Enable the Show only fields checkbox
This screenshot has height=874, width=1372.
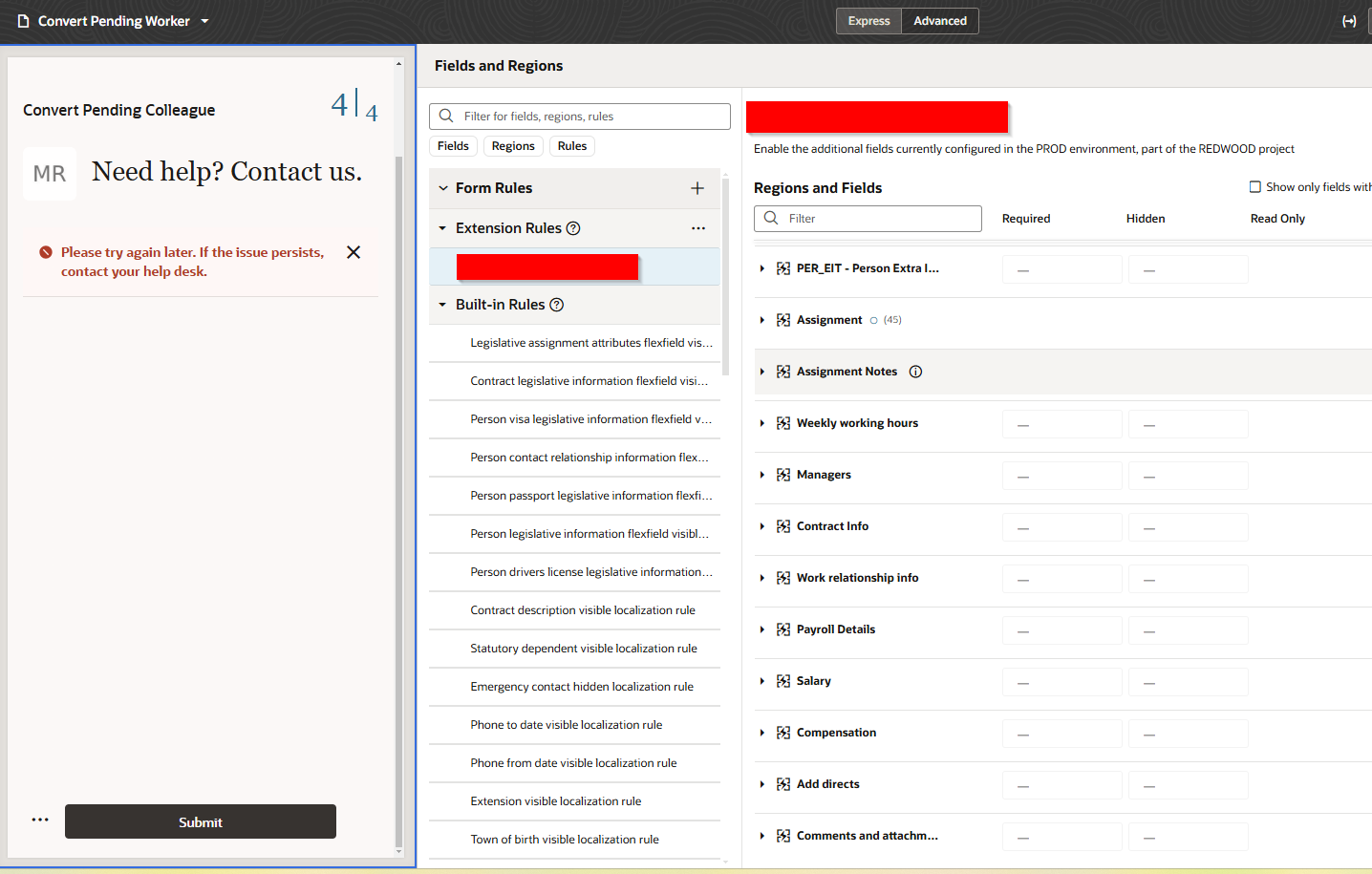point(1254,186)
